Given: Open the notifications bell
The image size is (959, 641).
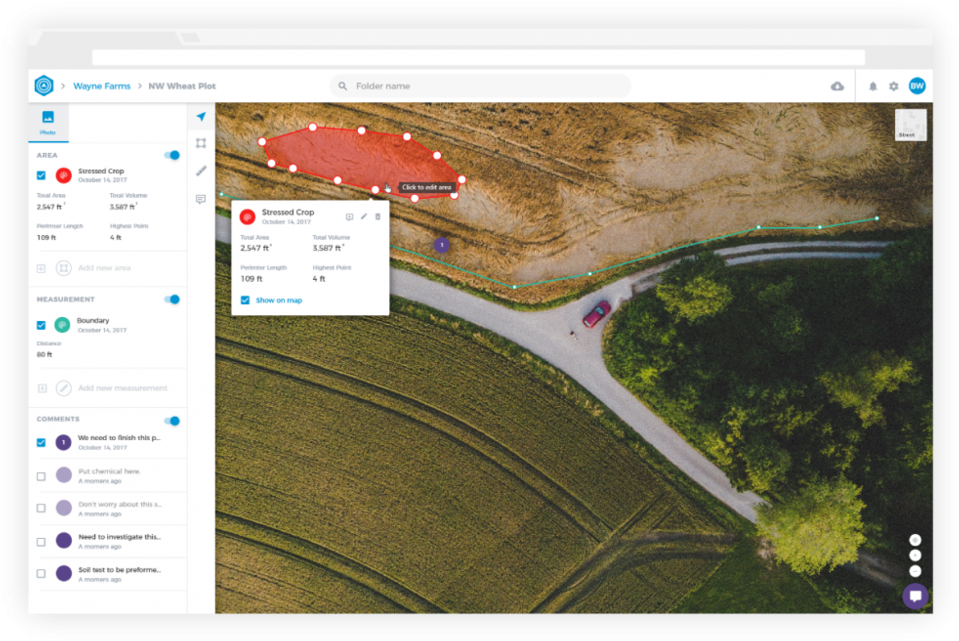Looking at the screenshot, I should coord(873,87).
